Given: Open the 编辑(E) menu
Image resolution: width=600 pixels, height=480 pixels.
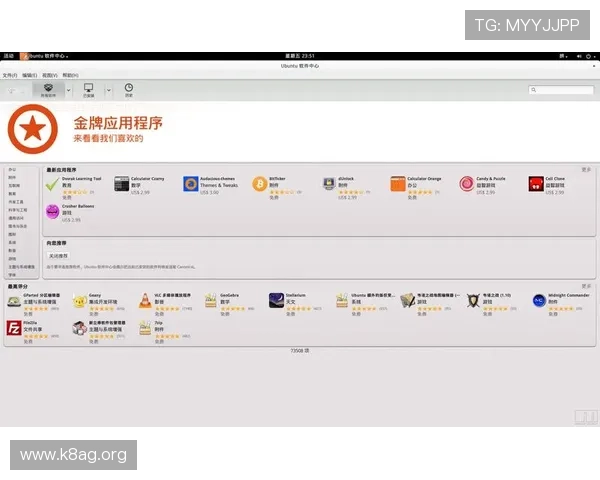Looking at the screenshot, I should (29, 75).
